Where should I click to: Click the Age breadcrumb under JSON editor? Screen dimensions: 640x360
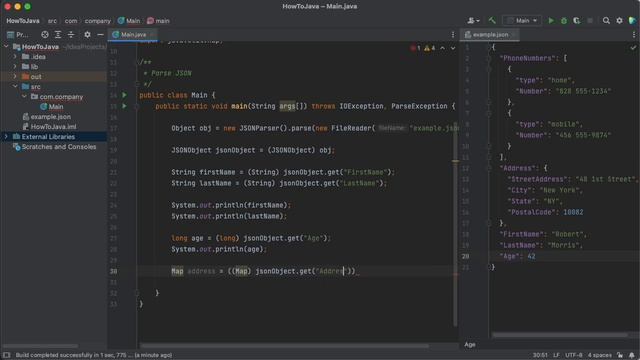tap(470, 344)
